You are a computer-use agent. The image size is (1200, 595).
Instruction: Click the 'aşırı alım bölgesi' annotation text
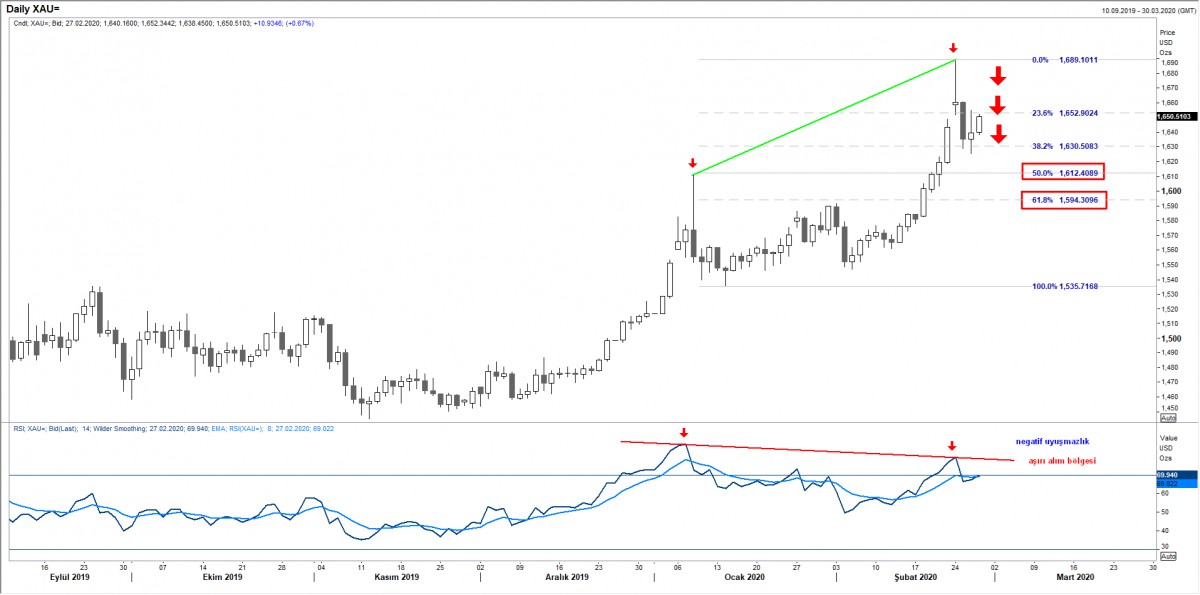tap(1062, 460)
